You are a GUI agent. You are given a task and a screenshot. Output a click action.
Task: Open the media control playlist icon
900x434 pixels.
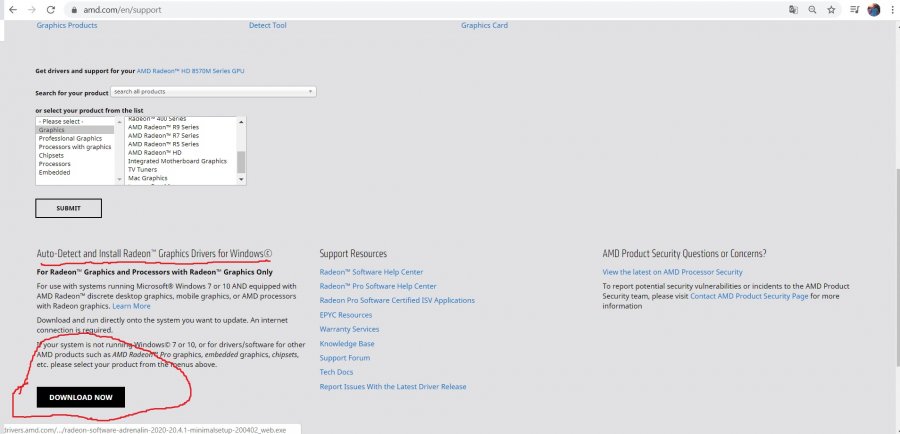pos(855,10)
